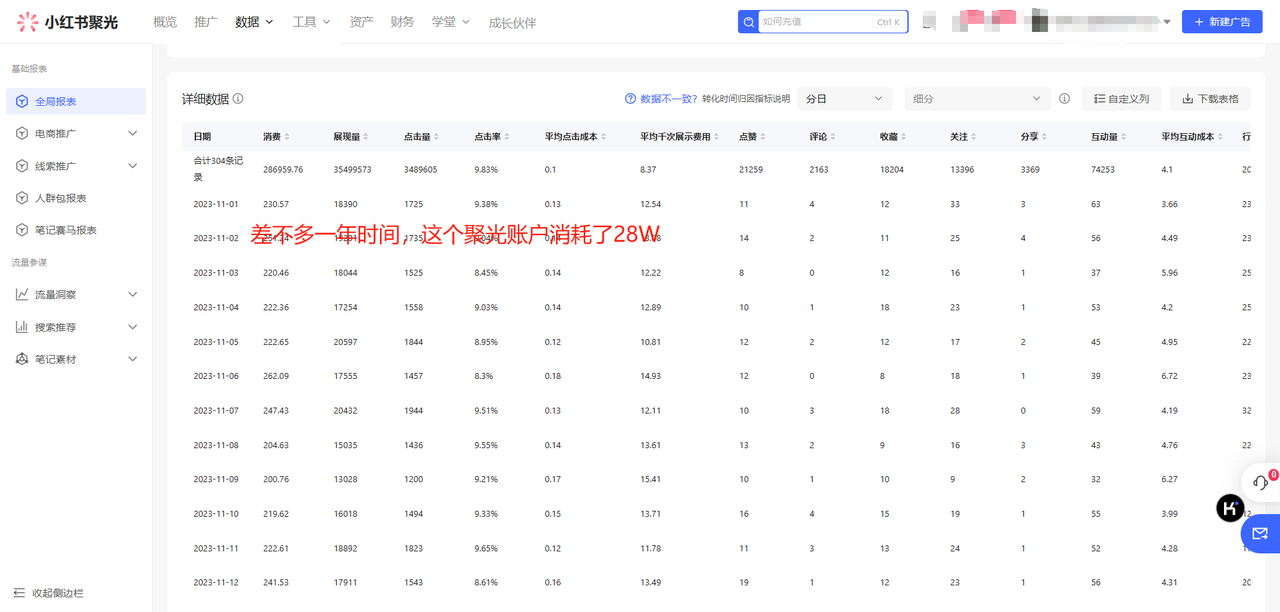Screen dimensions: 1280x612
Task: Open the 分日 dropdown
Action: pyautogui.click(x=844, y=99)
